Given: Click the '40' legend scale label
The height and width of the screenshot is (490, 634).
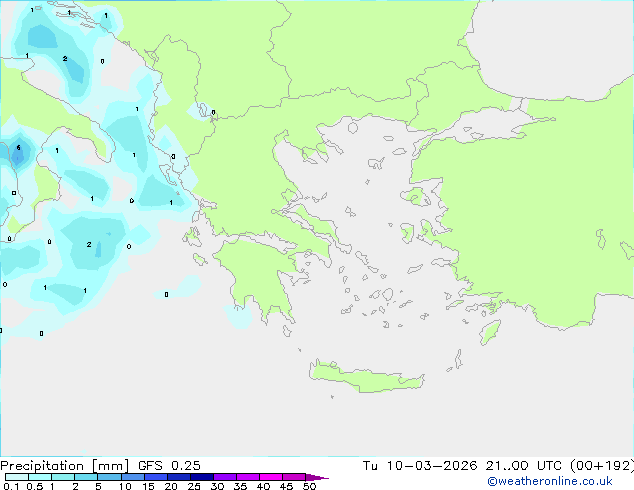Looking at the screenshot, I should (x=263, y=486).
